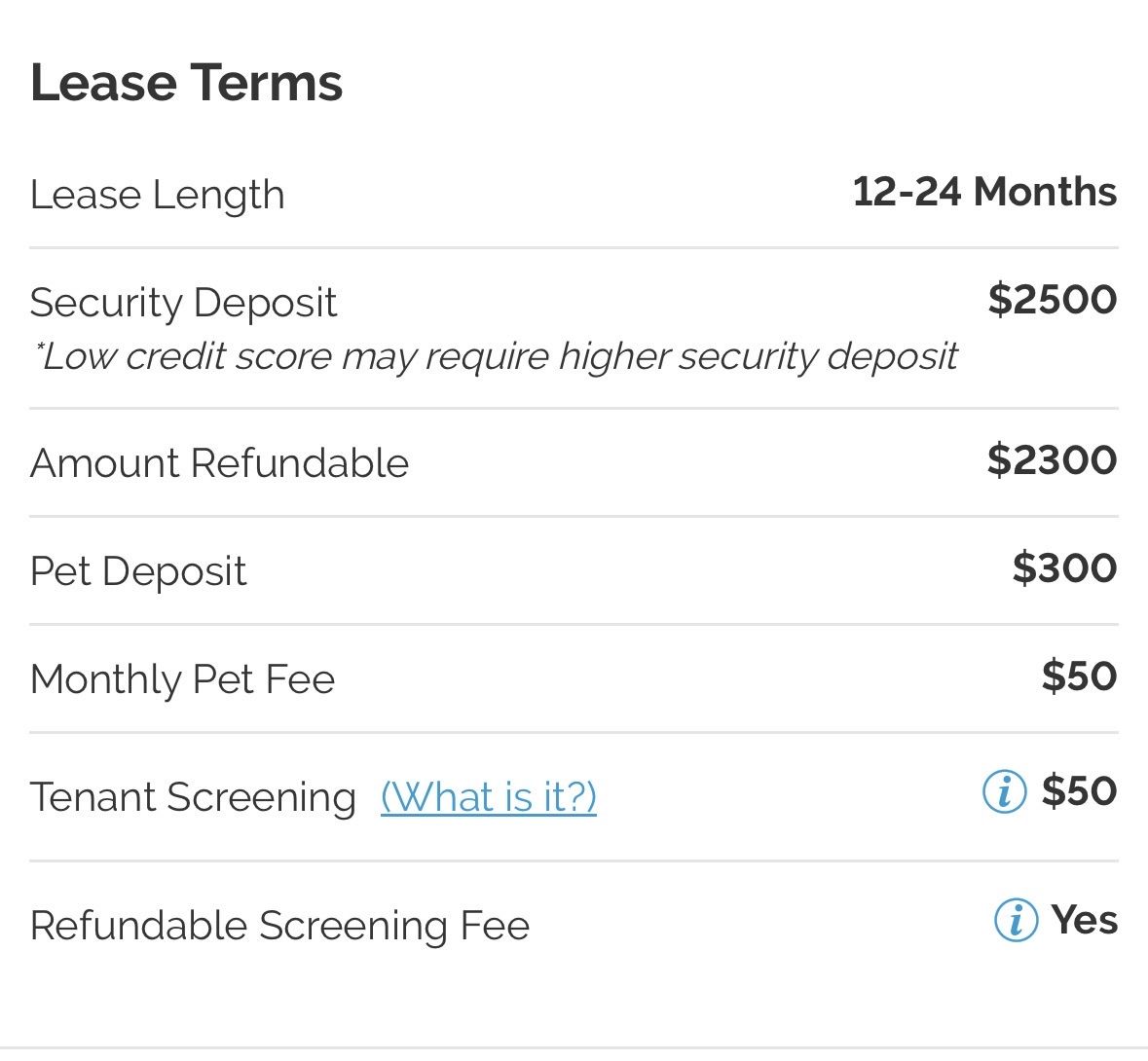Select the Pet Deposit label
The height and width of the screenshot is (1061, 1148).
pyautogui.click(x=137, y=571)
